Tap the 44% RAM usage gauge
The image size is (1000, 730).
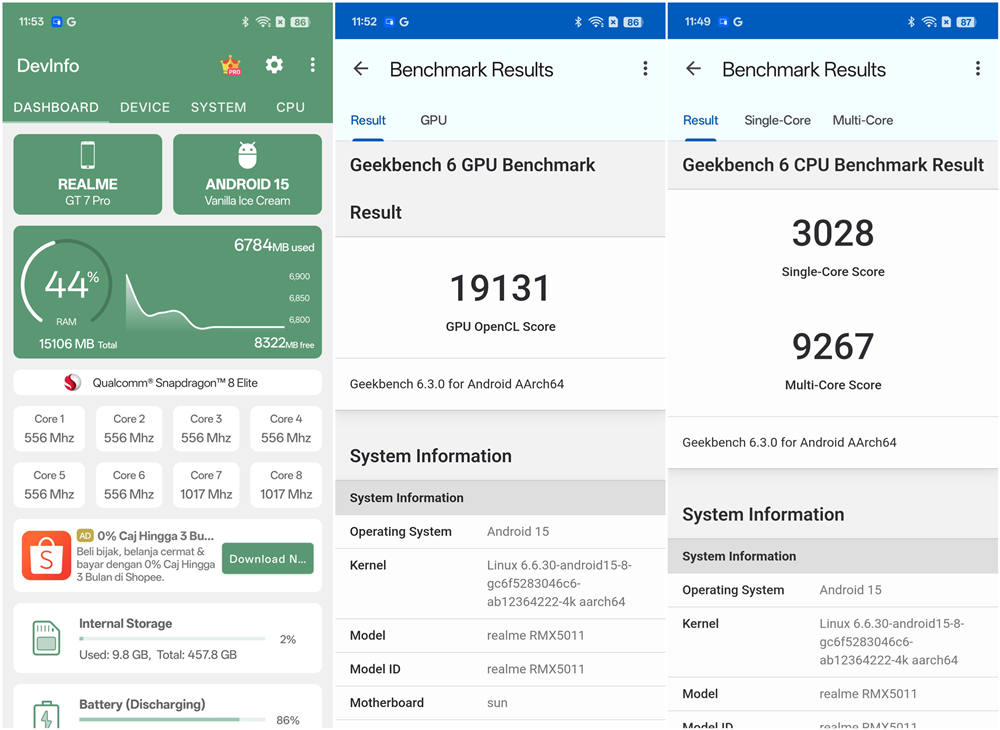[66, 284]
